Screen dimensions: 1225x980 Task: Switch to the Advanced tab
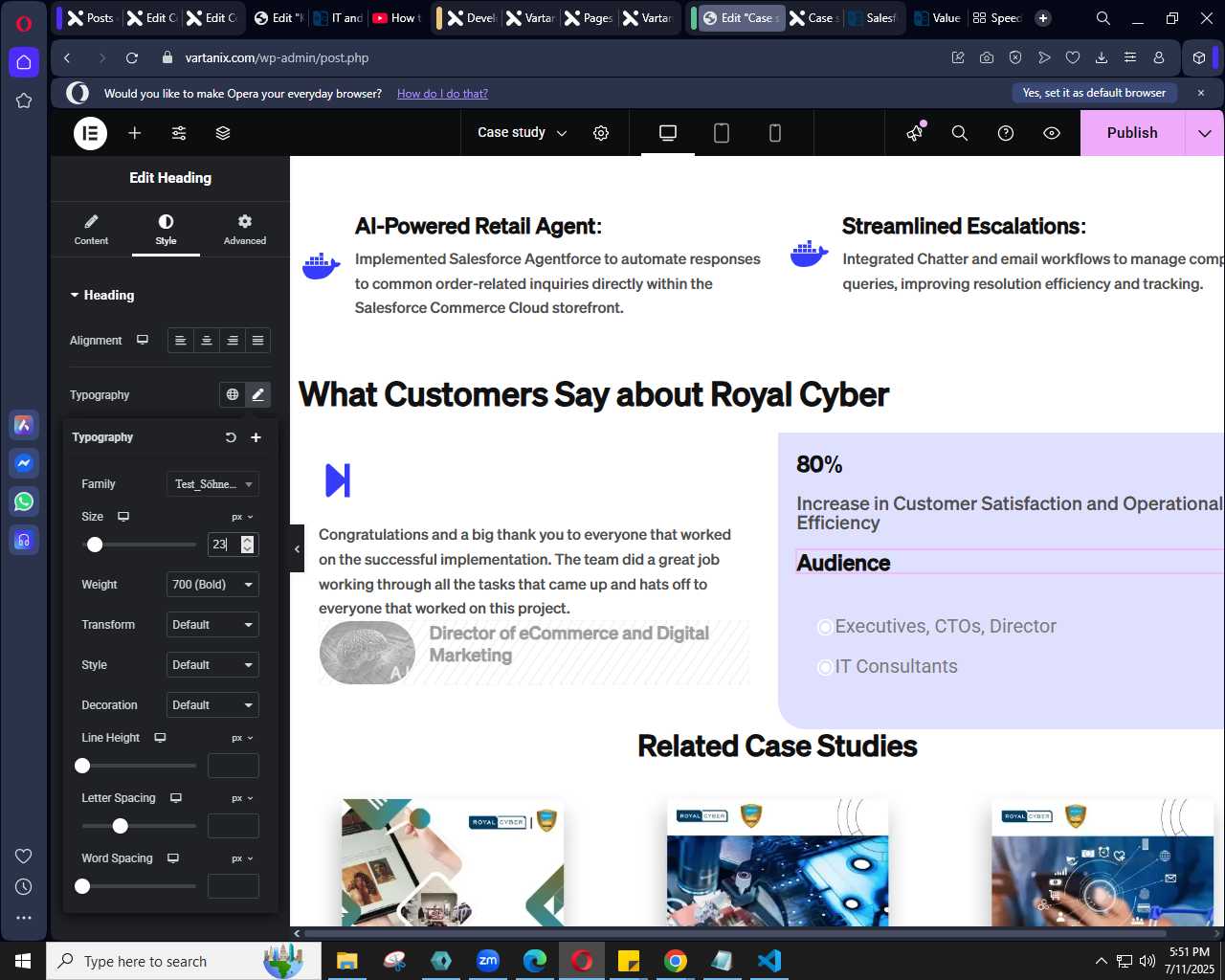point(245,230)
